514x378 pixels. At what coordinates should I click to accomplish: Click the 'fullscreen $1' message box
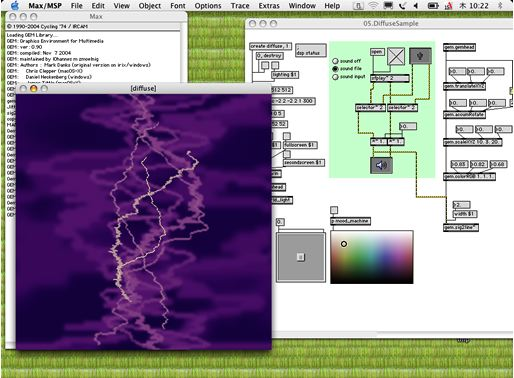tap(300, 145)
